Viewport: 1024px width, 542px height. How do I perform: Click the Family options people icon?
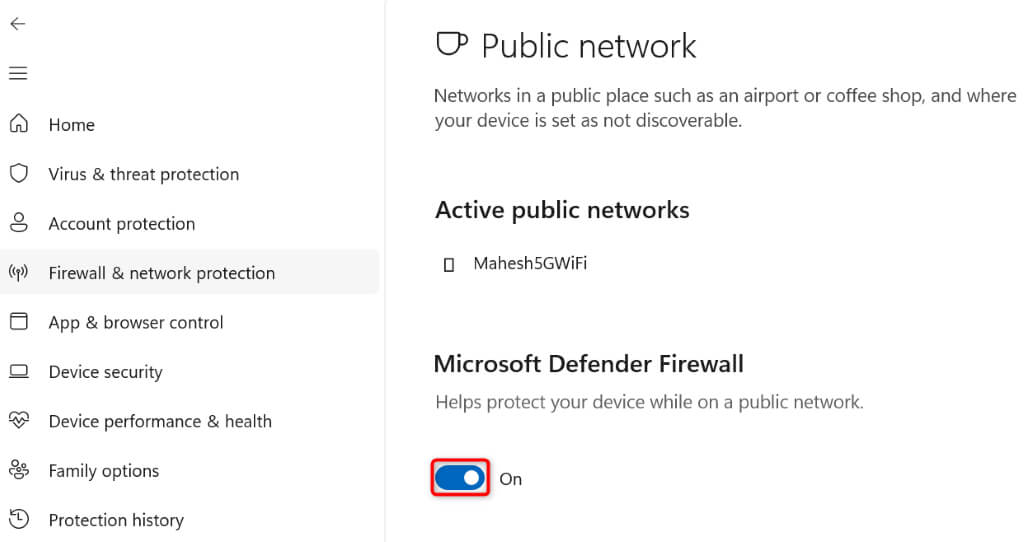(x=18, y=470)
